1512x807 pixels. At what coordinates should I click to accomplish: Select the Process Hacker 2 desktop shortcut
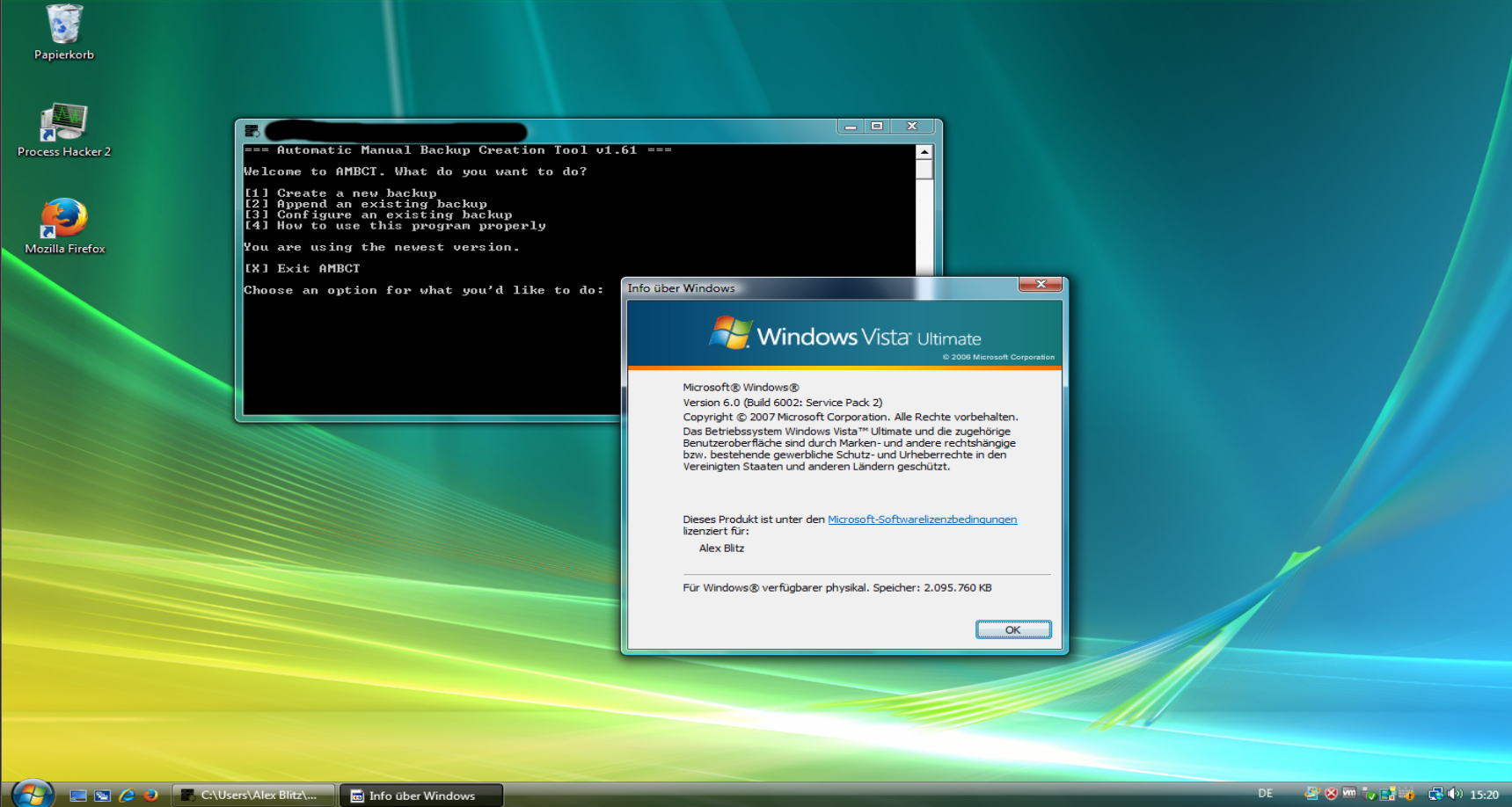pyautogui.click(x=63, y=123)
